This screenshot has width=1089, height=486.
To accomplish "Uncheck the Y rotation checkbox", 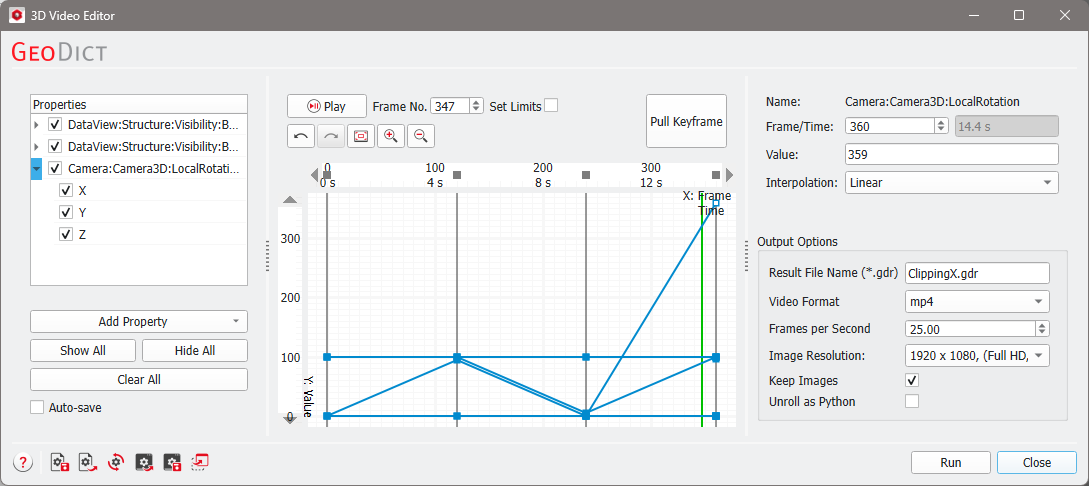I will pos(67,212).
